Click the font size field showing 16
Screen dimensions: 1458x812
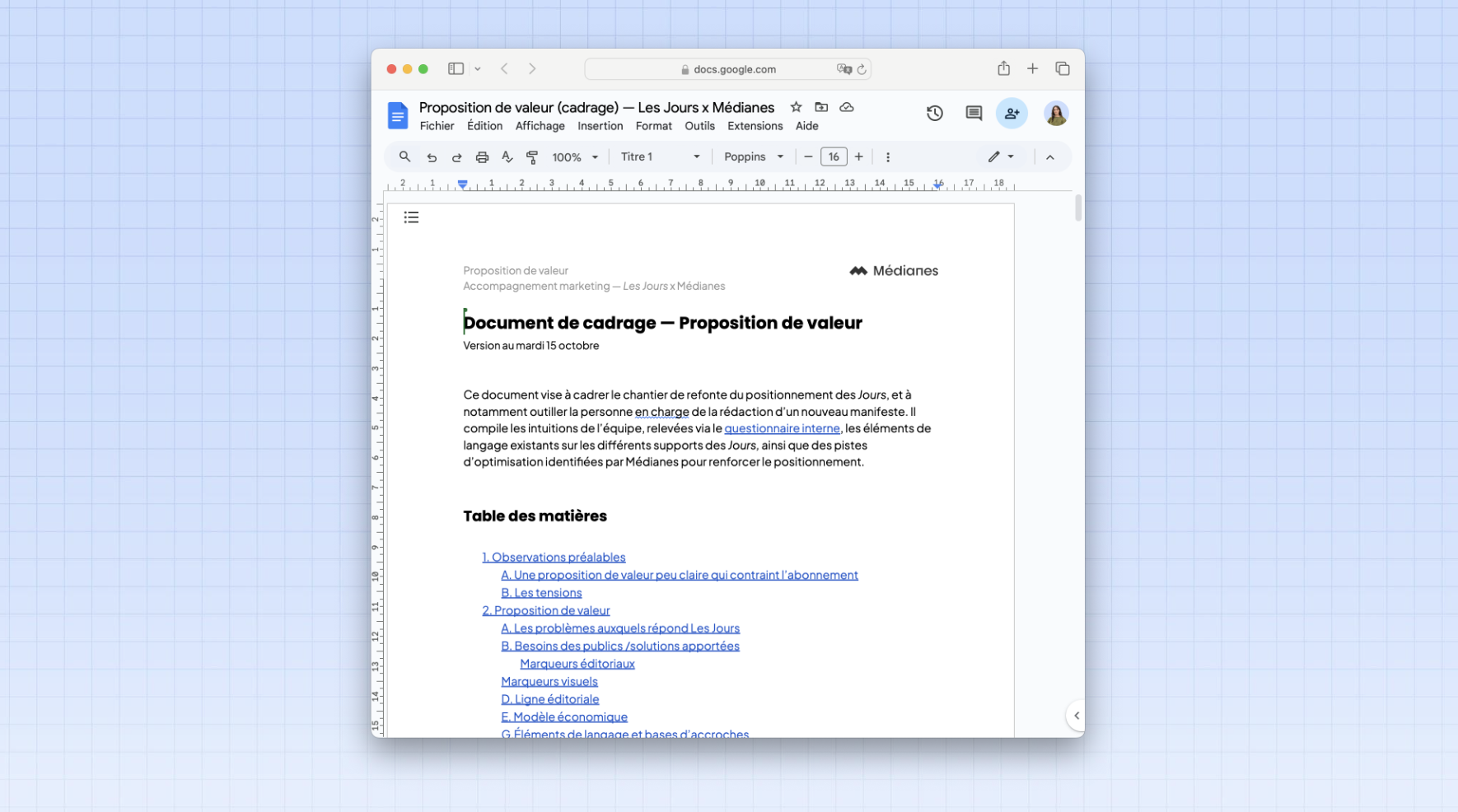pyautogui.click(x=834, y=157)
